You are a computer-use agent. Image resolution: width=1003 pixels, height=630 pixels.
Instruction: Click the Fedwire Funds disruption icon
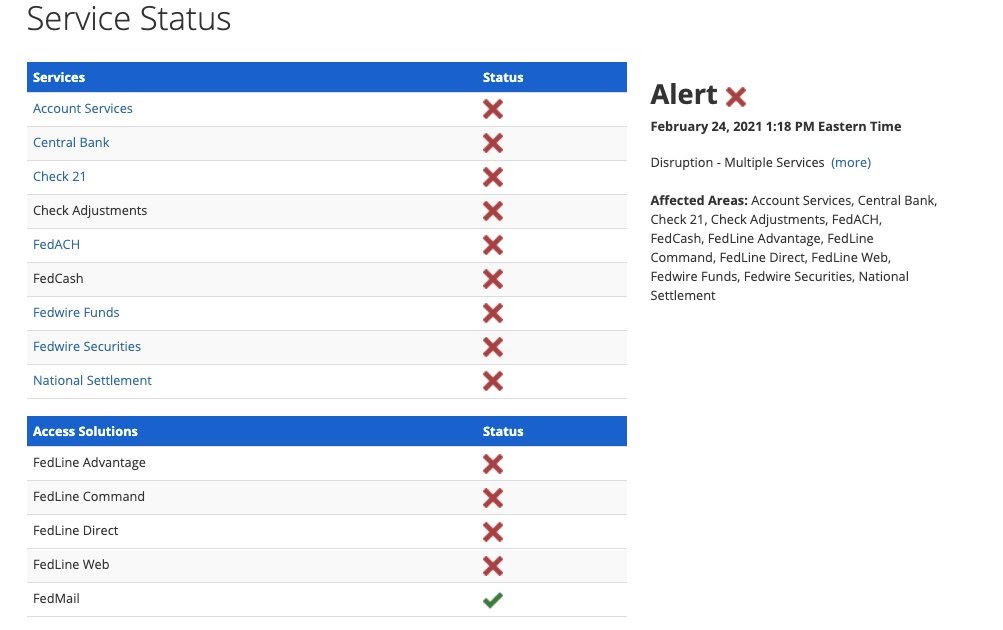click(x=492, y=313)
